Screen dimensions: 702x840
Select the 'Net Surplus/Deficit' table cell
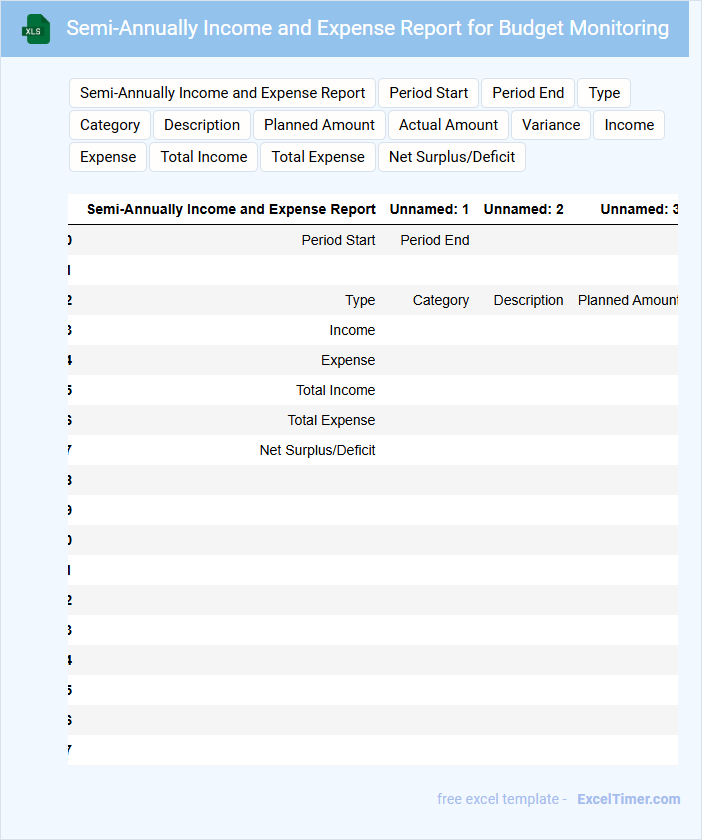(x=317, y=451)
